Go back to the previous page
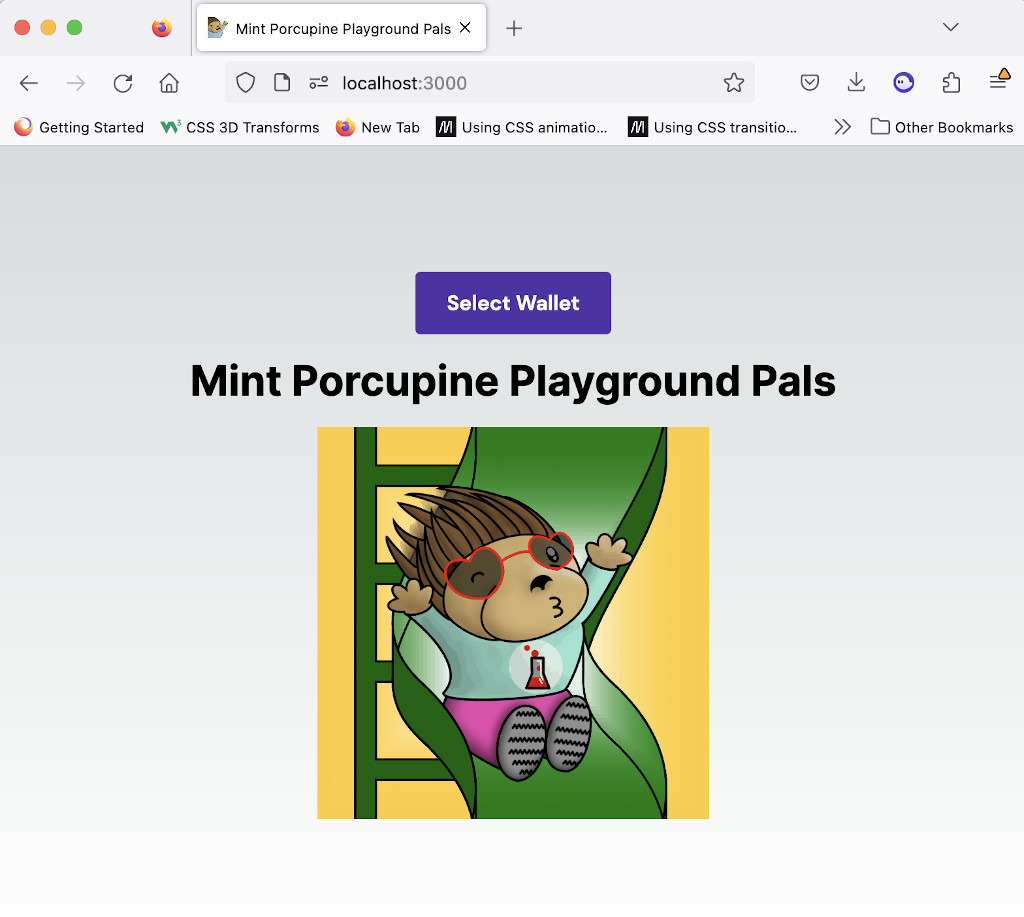Screen dimensions: 1024x917 pos(29,83)
